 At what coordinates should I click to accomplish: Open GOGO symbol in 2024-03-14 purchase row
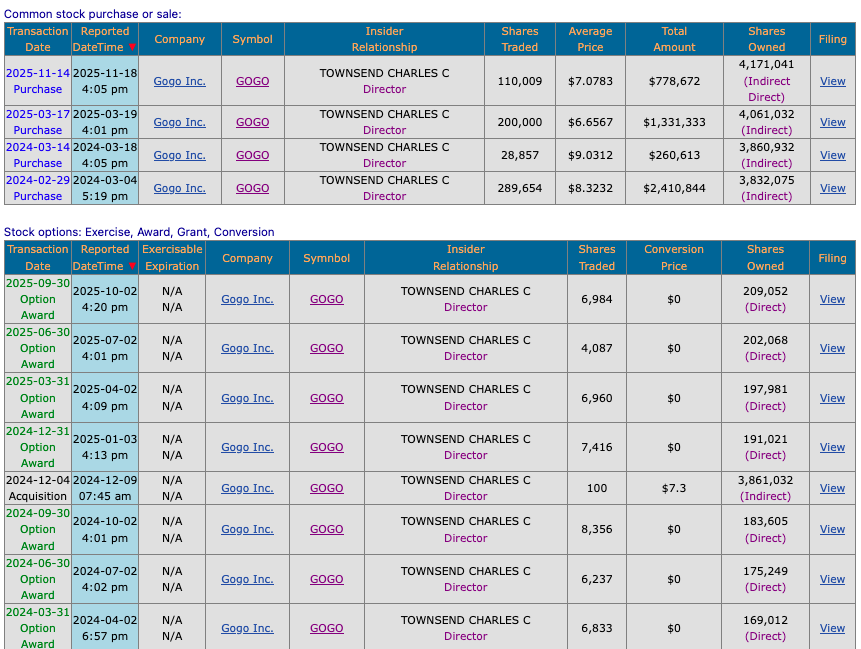click(x=253, y=155)
